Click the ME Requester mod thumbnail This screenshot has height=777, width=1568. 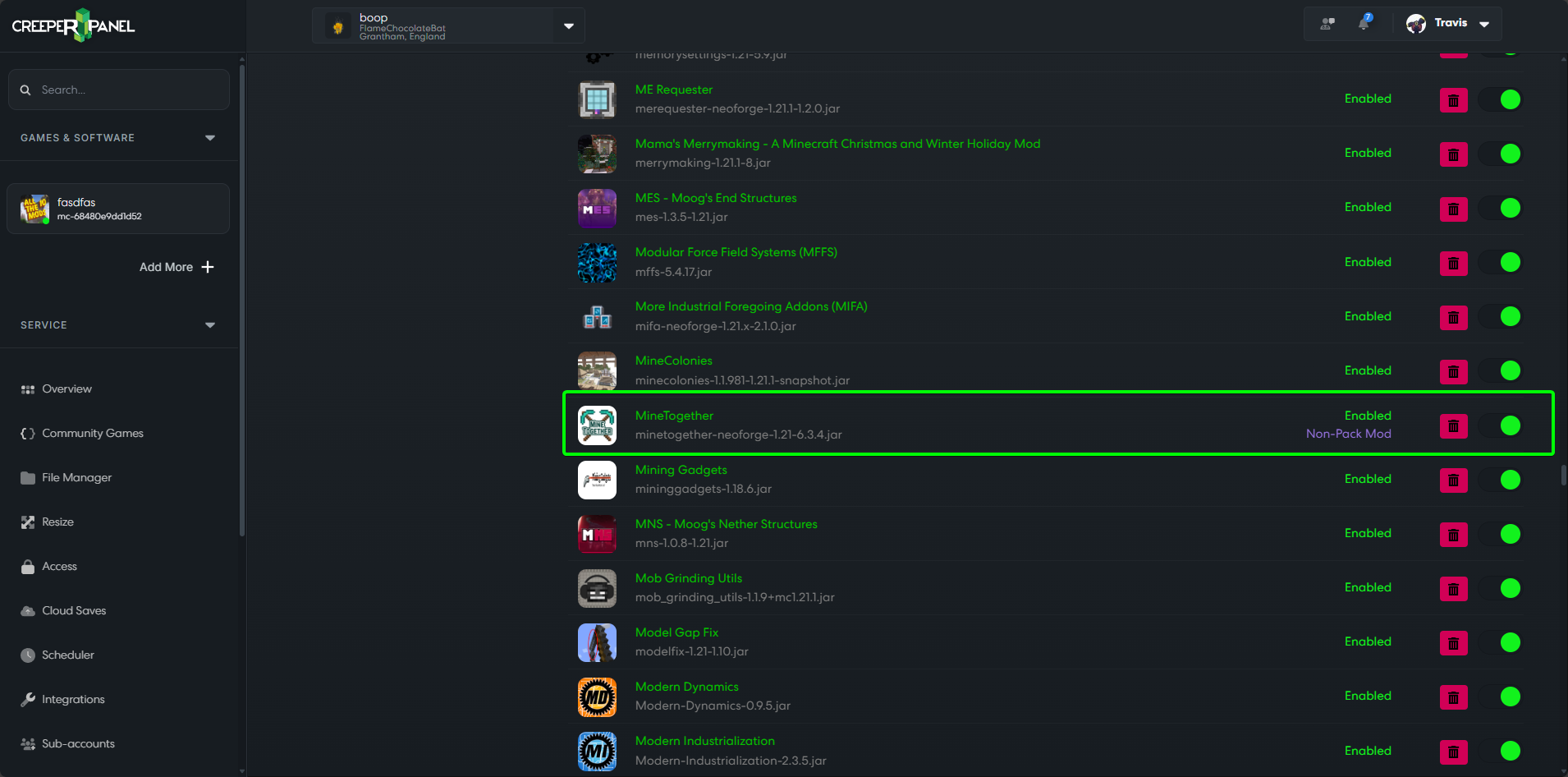(x=597, y=100)
